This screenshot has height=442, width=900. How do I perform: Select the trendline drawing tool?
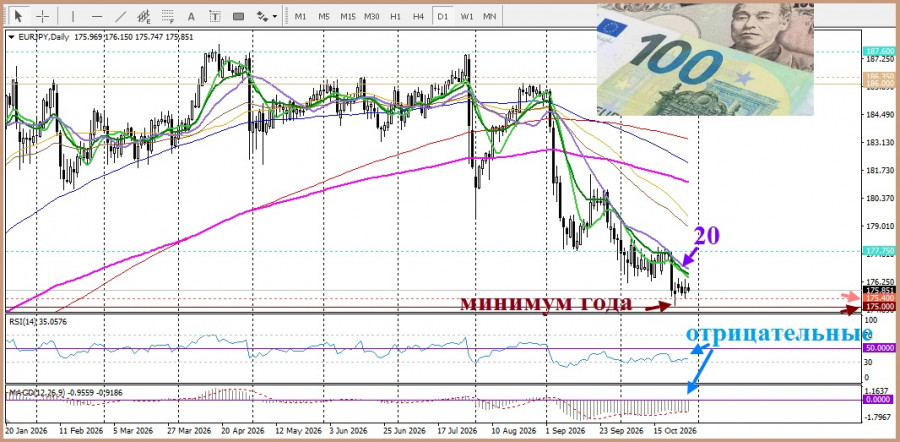click(121, 16)
